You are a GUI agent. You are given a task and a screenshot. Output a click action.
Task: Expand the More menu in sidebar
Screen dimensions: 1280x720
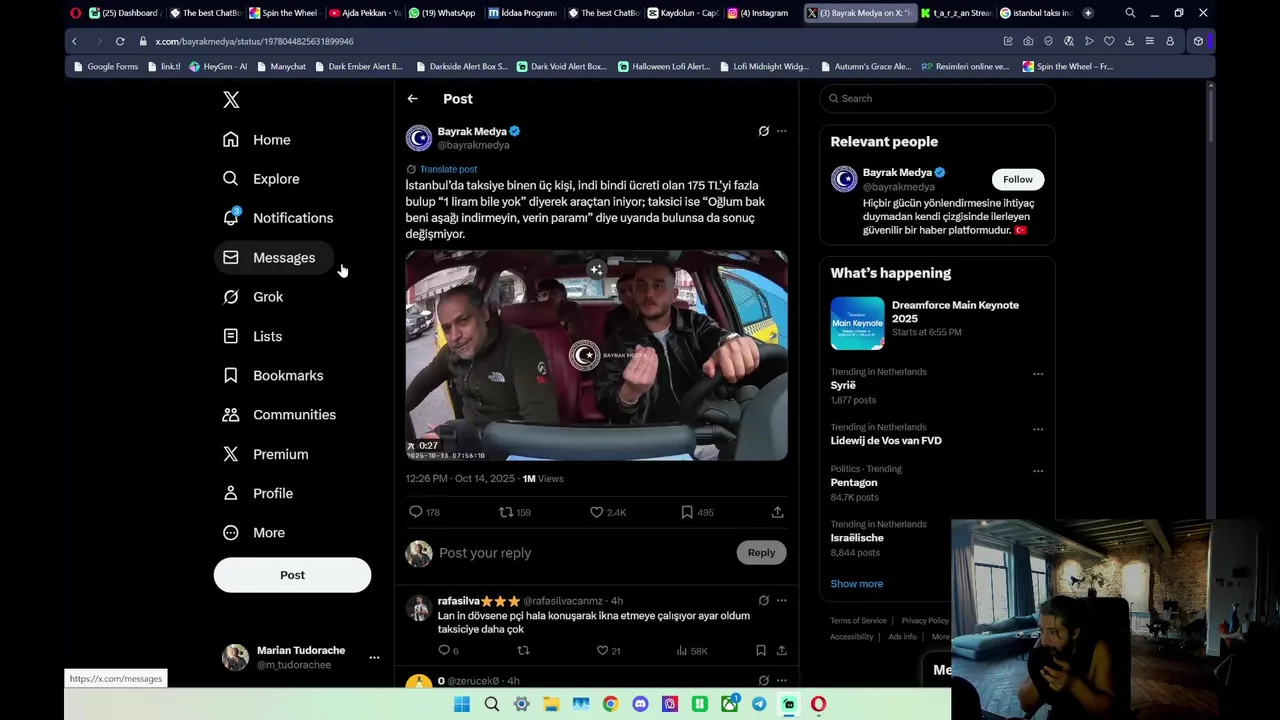point(254,533)
